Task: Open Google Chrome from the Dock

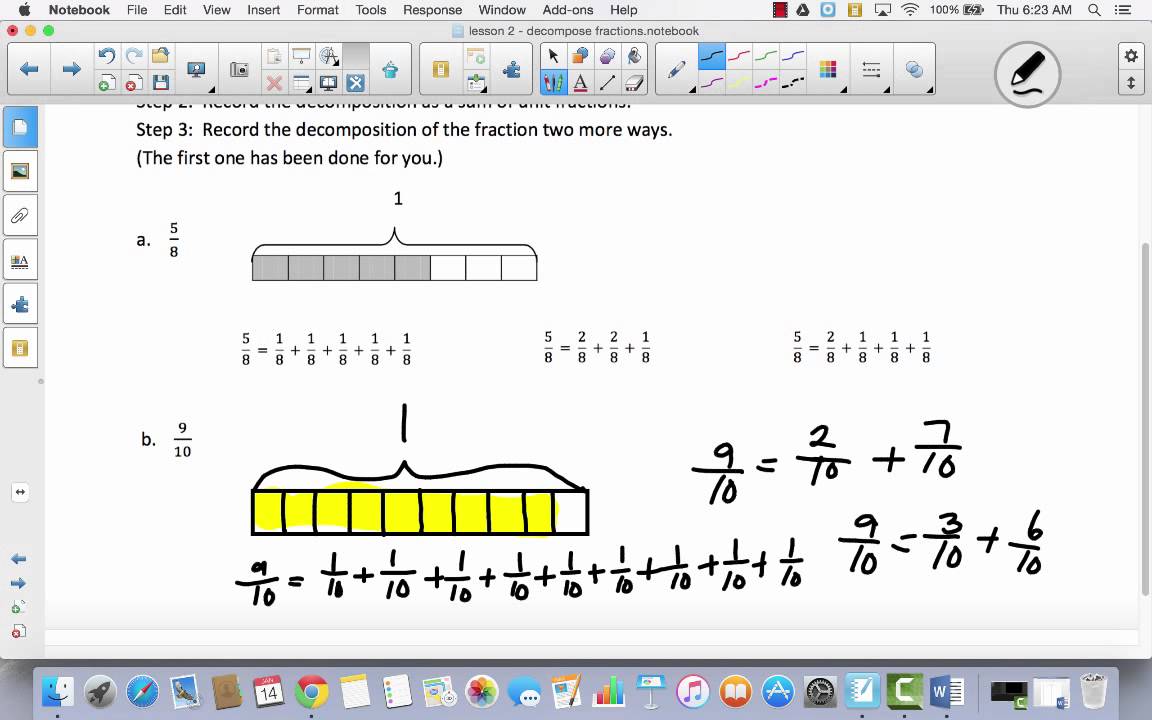Action: pos(312,691)
